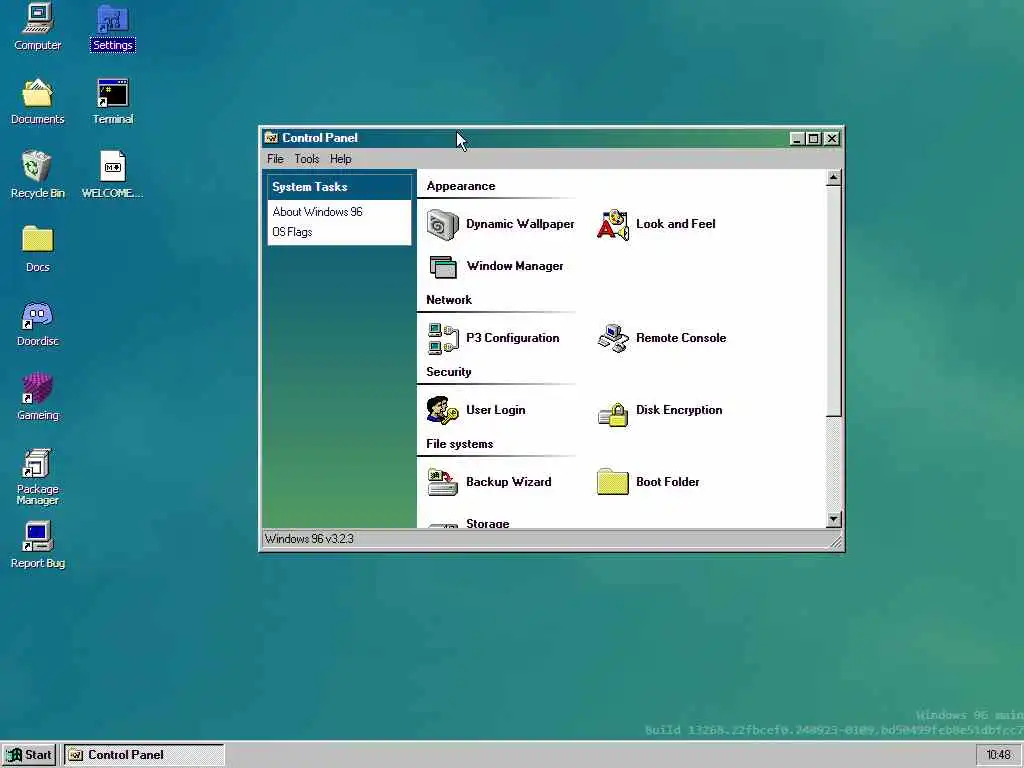This screenshot has height=768, width=1024.
Task: Click the taskbar clock
Action: (x=998, y=755)
